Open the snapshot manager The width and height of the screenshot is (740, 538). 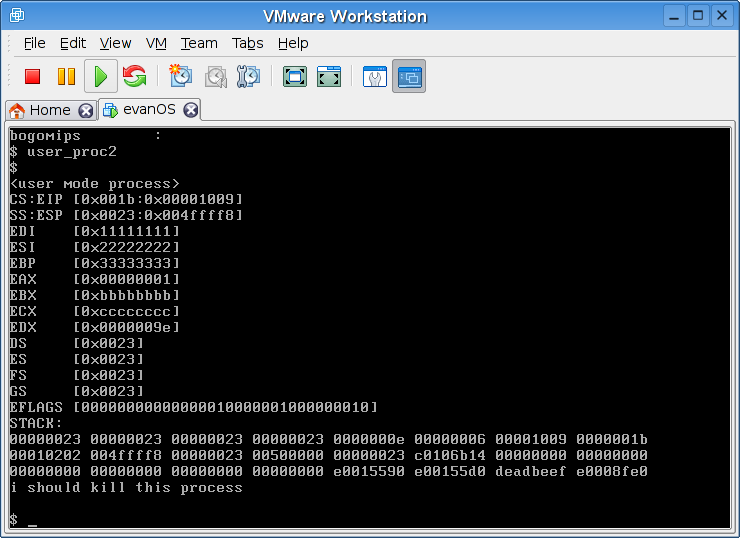[249, 76]
